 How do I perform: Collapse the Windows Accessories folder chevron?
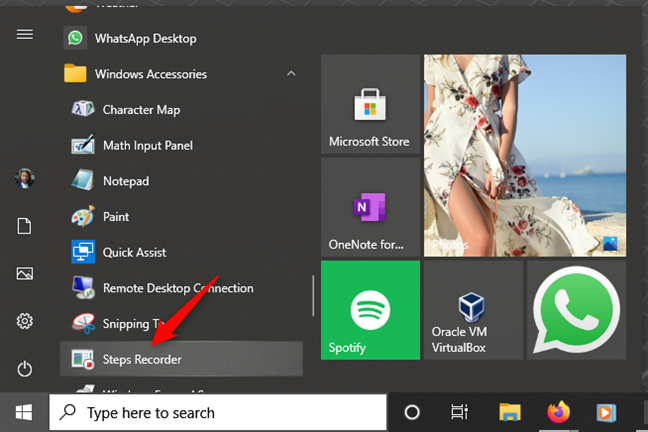(291, 74)
